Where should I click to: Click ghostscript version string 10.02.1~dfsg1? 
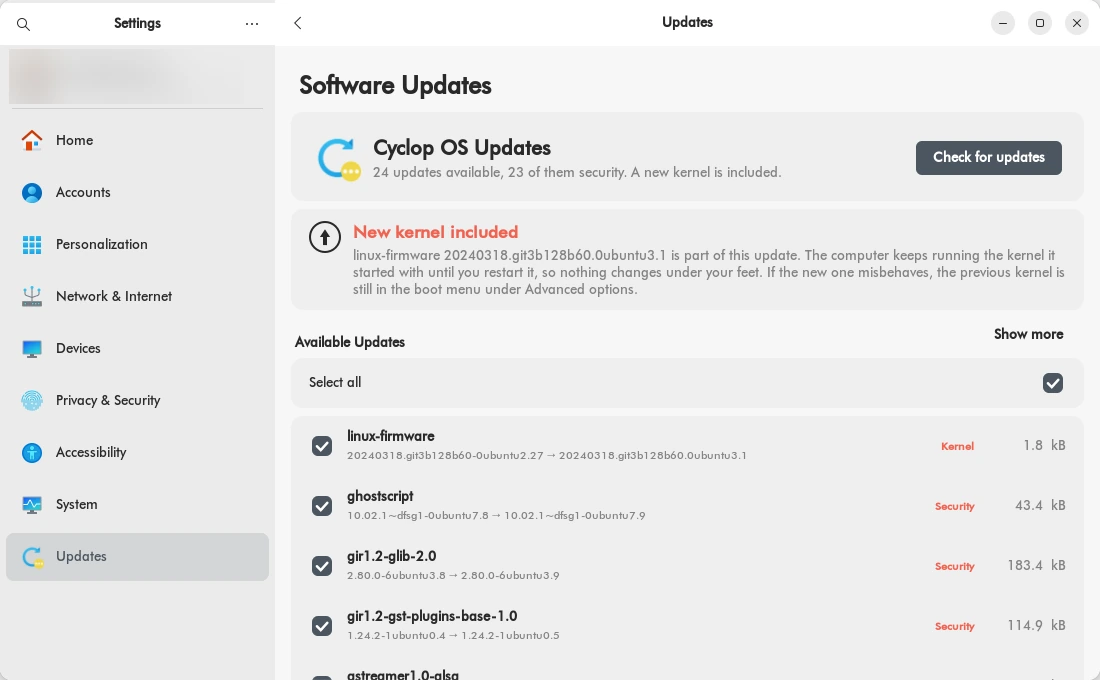click(x=496, y=516)
